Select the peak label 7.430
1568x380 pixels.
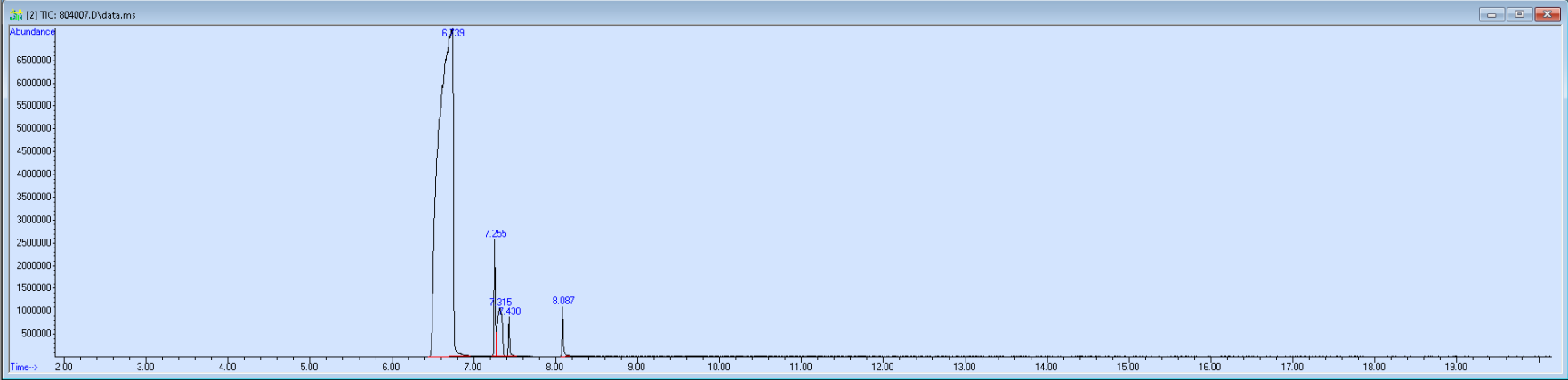point(510,311)
